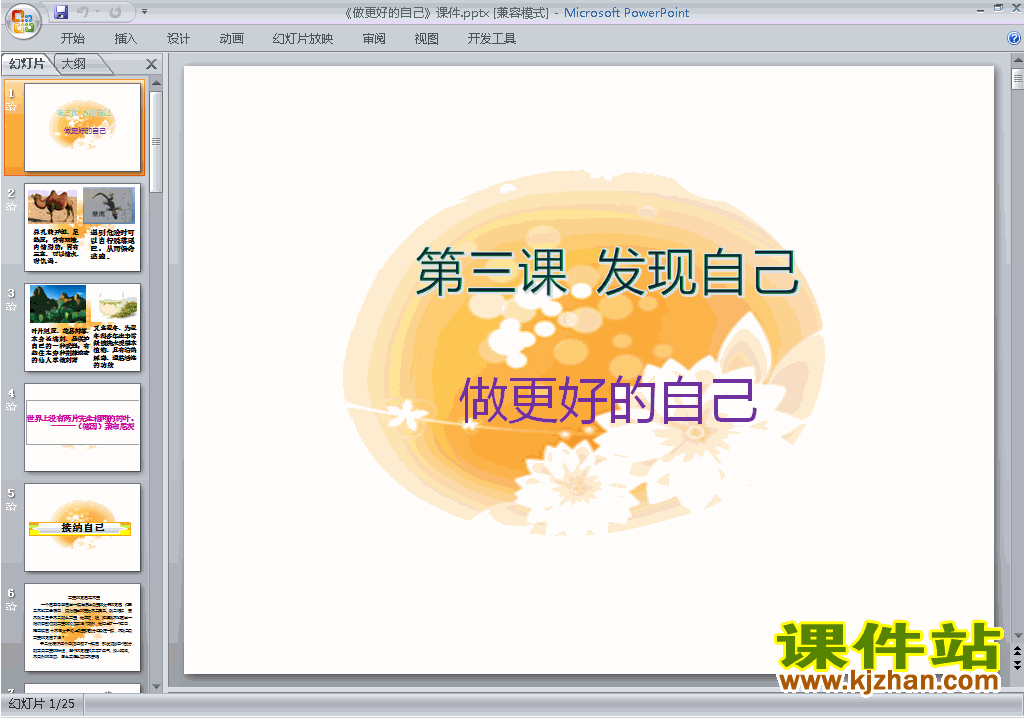Viewport: 1024px width, 718px height.
Task: Go to the previous slide with the double-up arrow
Action: (1017, 652)
